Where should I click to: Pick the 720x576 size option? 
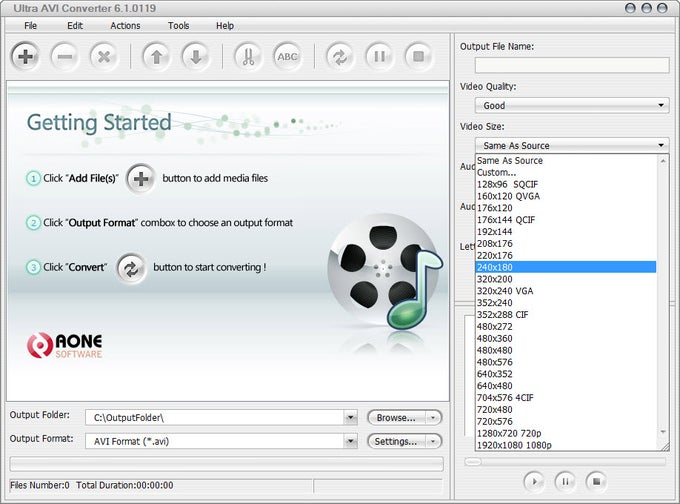click(566, 422)
